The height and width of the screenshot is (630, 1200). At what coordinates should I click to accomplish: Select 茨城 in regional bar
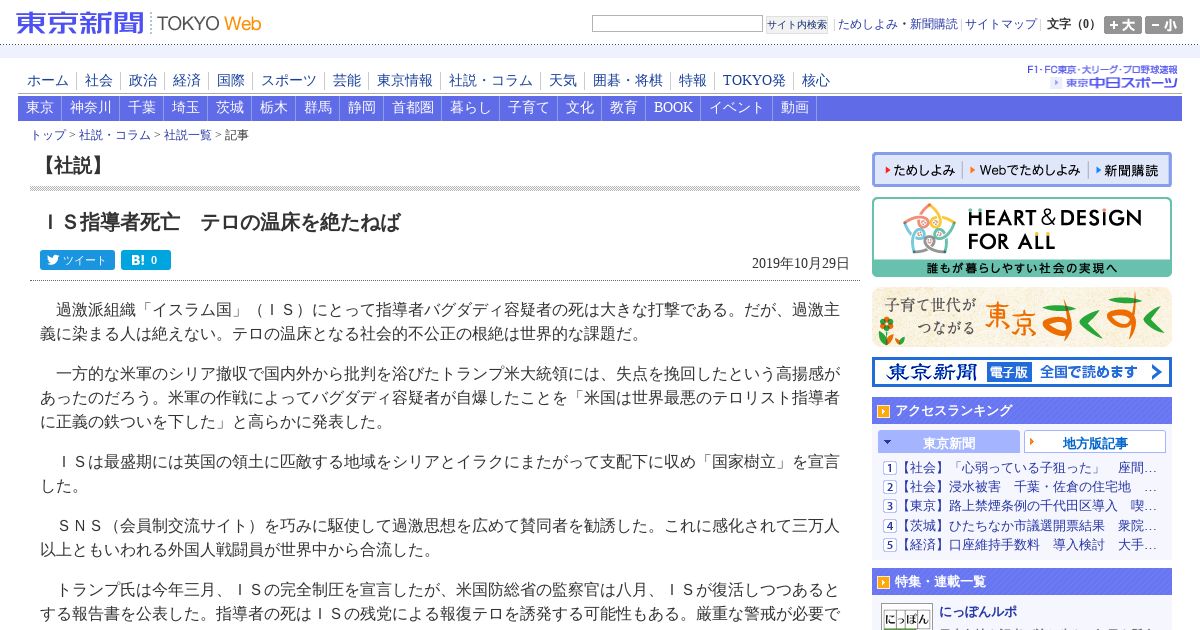click(230, 108)
